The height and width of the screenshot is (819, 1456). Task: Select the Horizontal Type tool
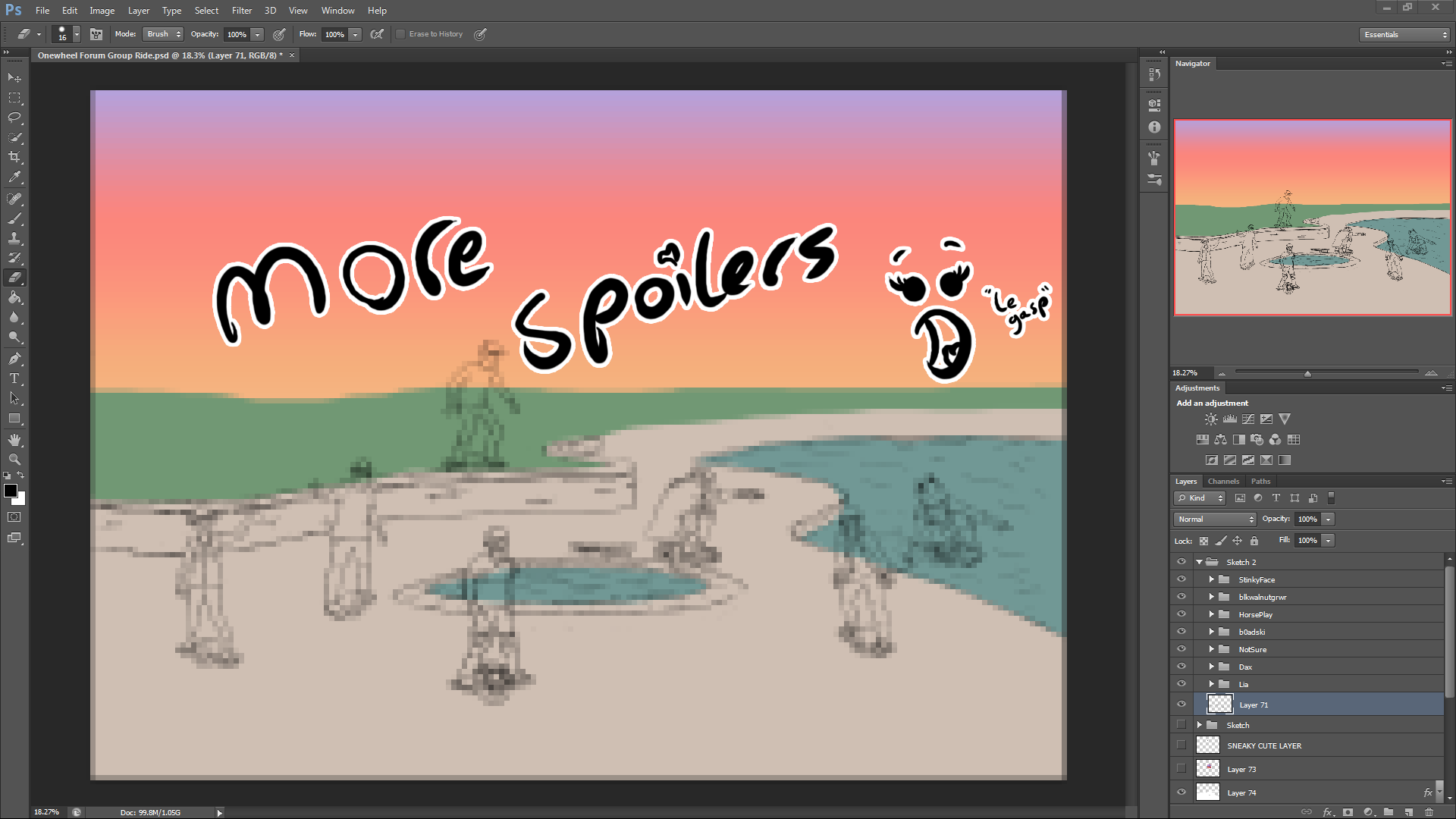(x=14, y=378)
